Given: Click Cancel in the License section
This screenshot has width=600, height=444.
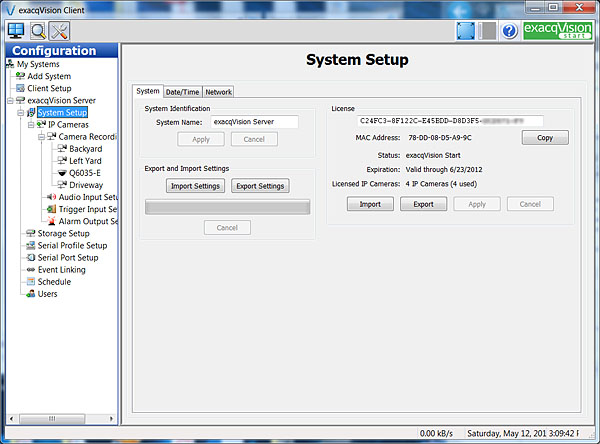Looking at the screenshot, I should click(530, 204).
